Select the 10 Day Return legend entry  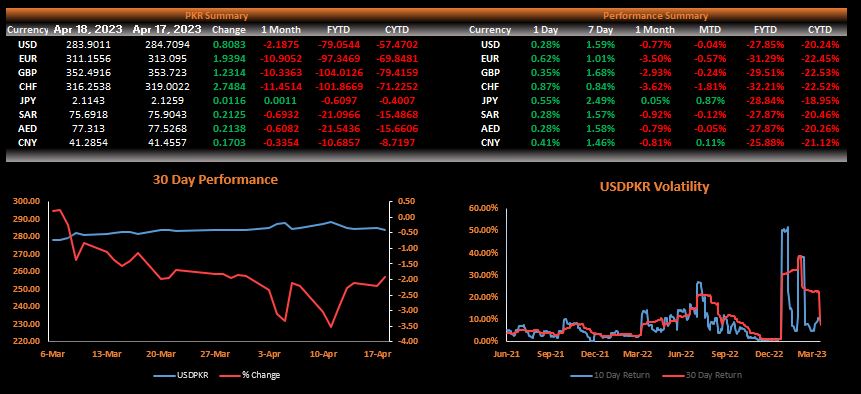pyautogui.click(x=610, y=375)
